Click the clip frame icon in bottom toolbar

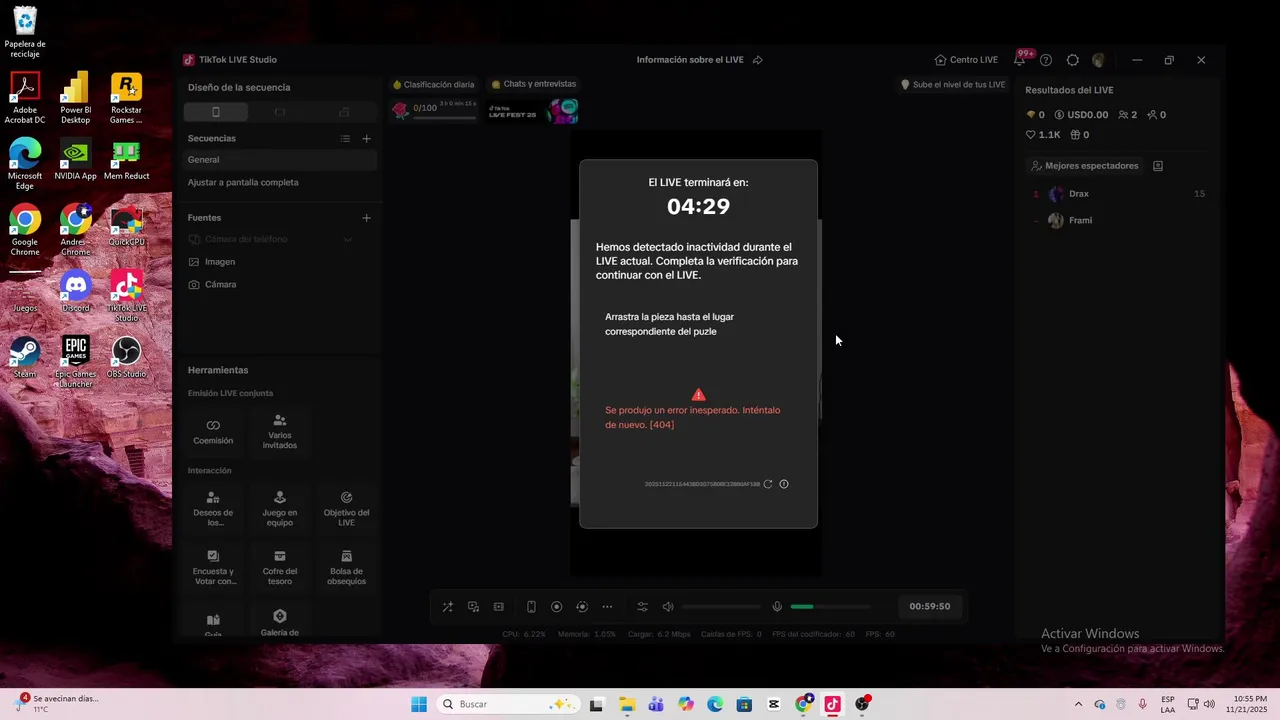click(x=499, y=607)
